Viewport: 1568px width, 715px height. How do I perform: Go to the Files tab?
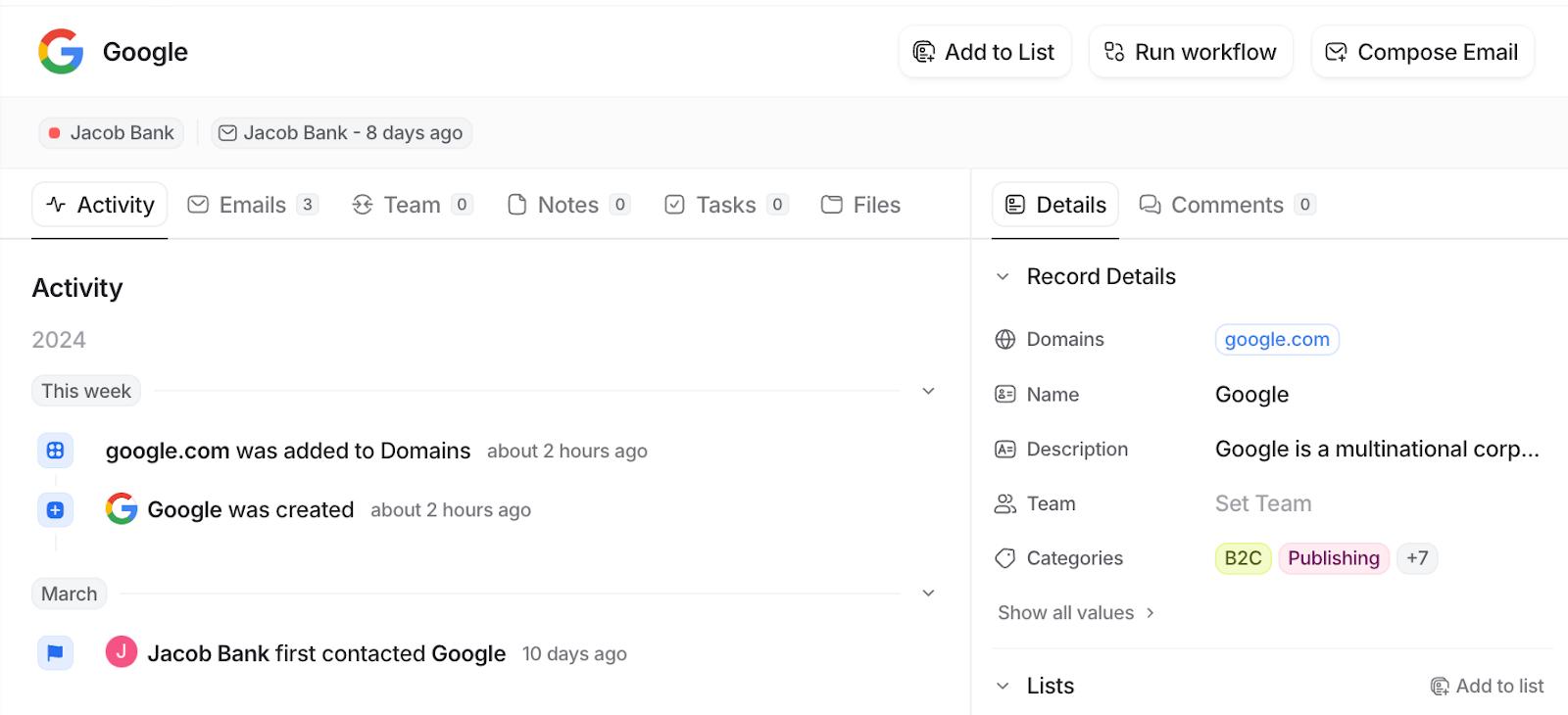pyautogui.click(x=860, y=205)
